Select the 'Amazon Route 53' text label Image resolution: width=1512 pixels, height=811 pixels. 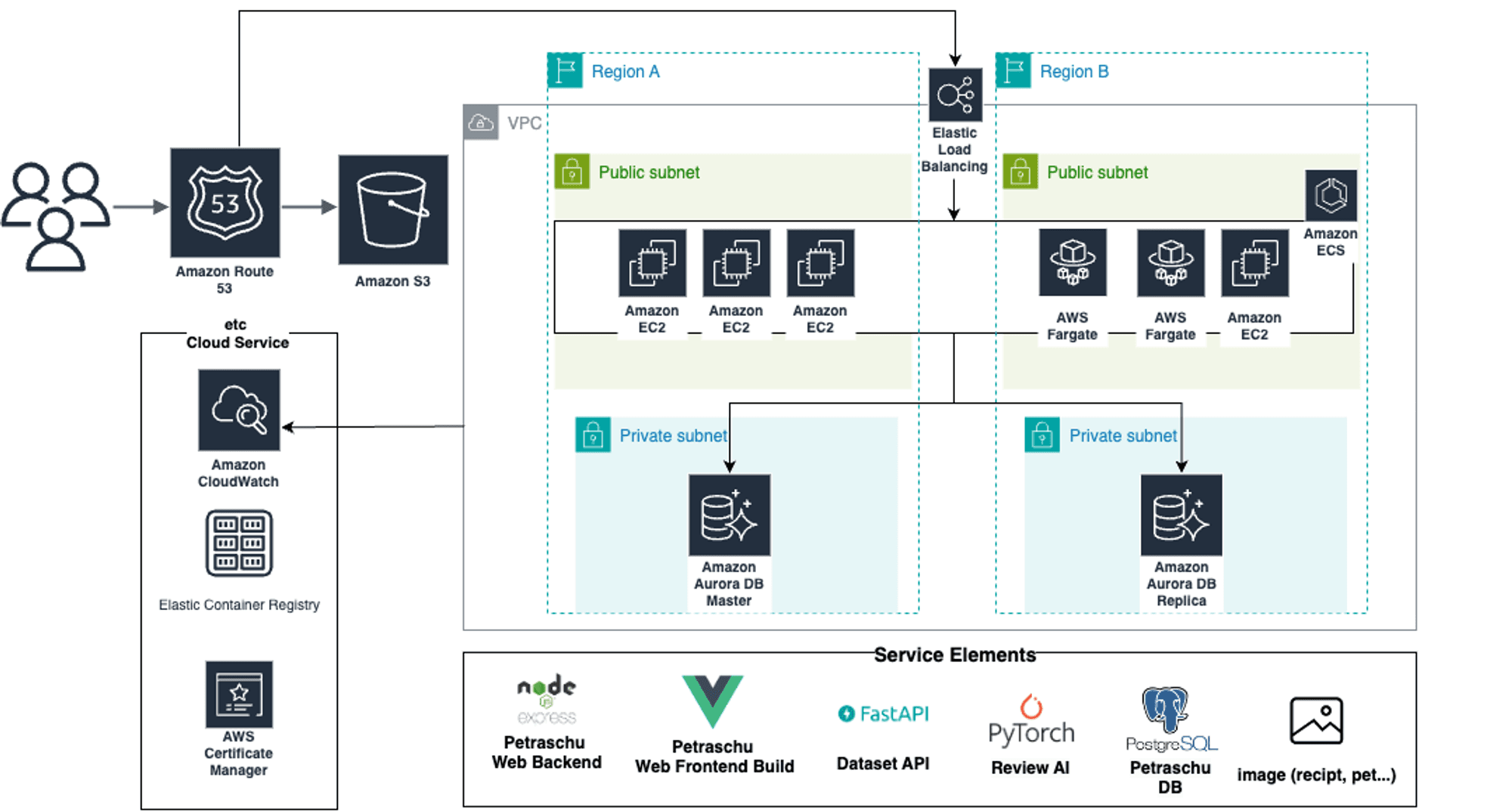pyautogui.click(x=225, y=280)
